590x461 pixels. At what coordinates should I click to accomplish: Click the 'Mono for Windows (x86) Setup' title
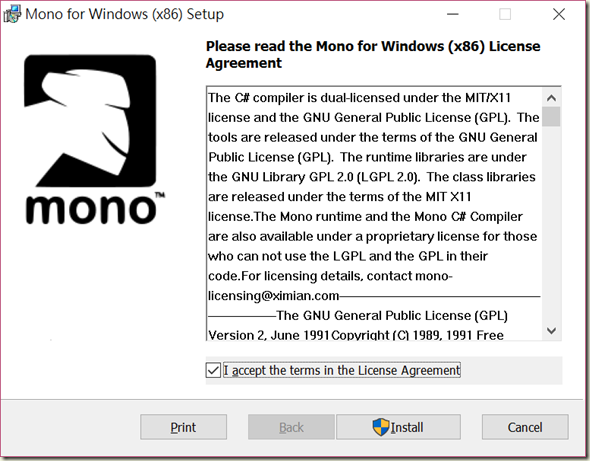coord(125,14)
